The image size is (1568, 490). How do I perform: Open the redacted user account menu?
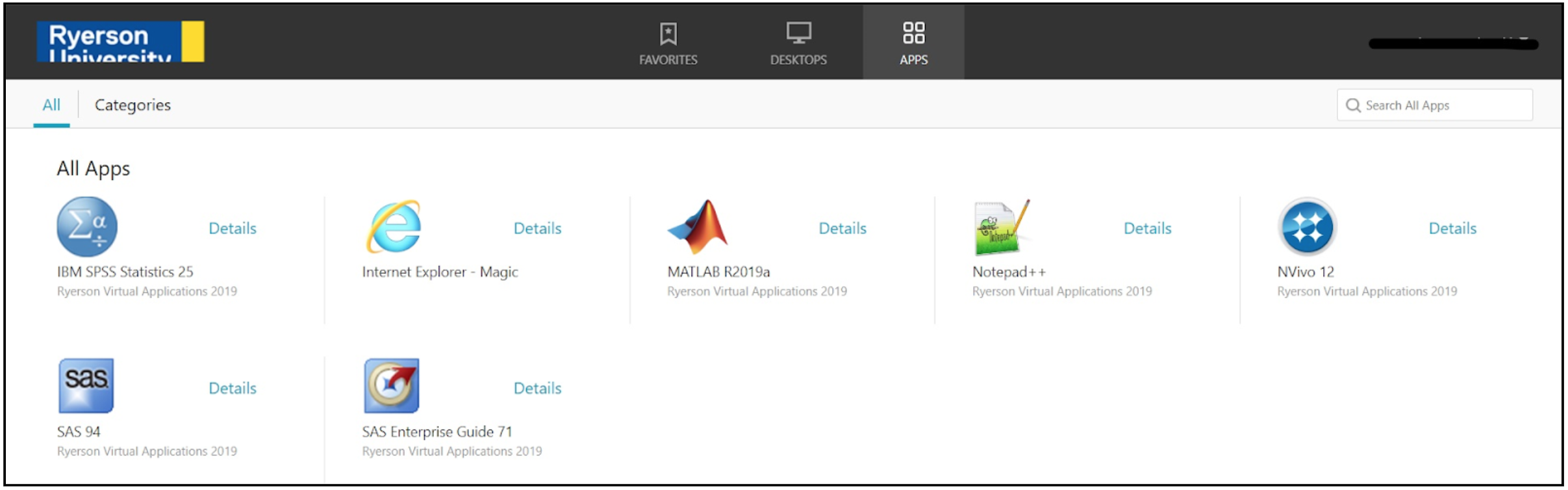[1453, 44]
